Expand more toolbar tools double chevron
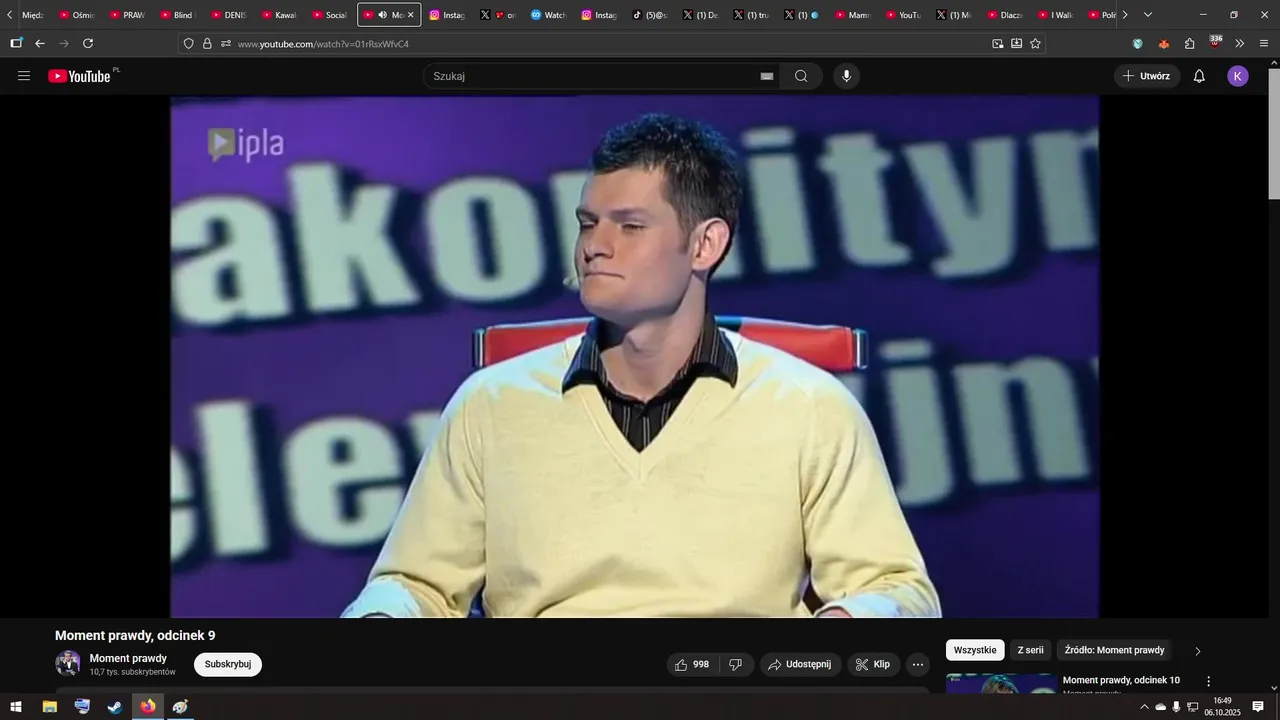 pos(1240,44)
